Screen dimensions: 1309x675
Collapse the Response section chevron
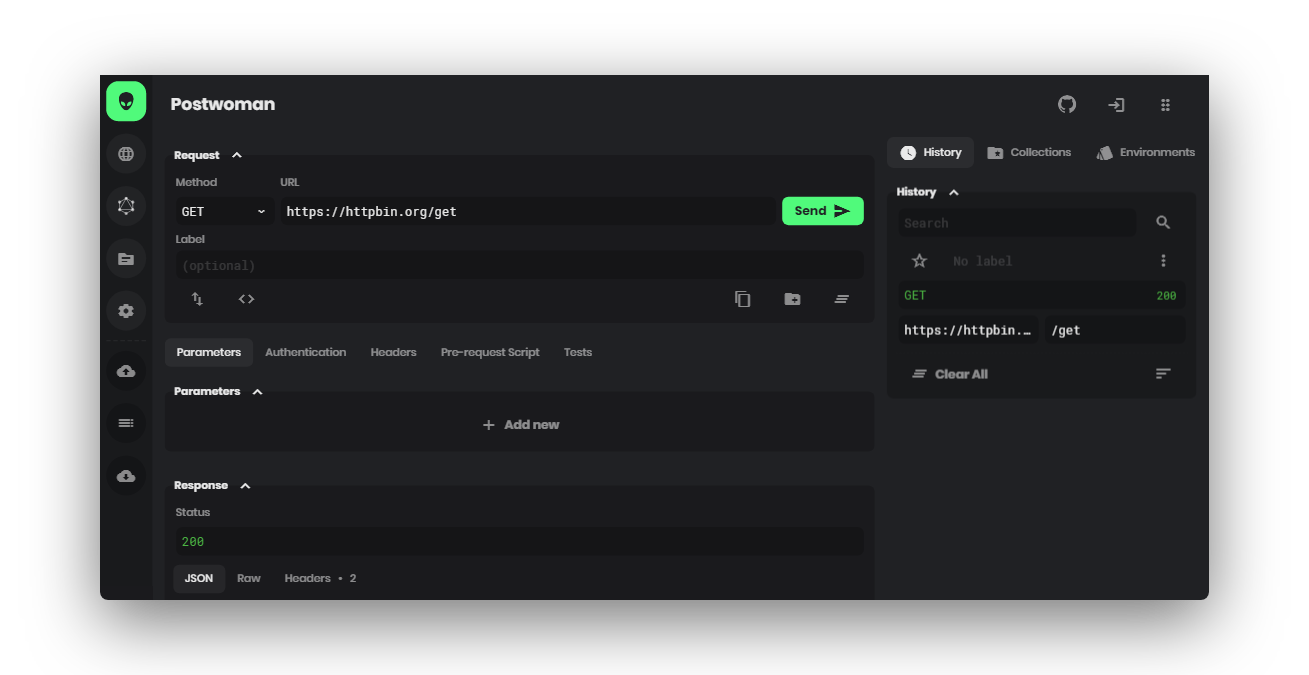pyautogui.click(x=245, y=486)
